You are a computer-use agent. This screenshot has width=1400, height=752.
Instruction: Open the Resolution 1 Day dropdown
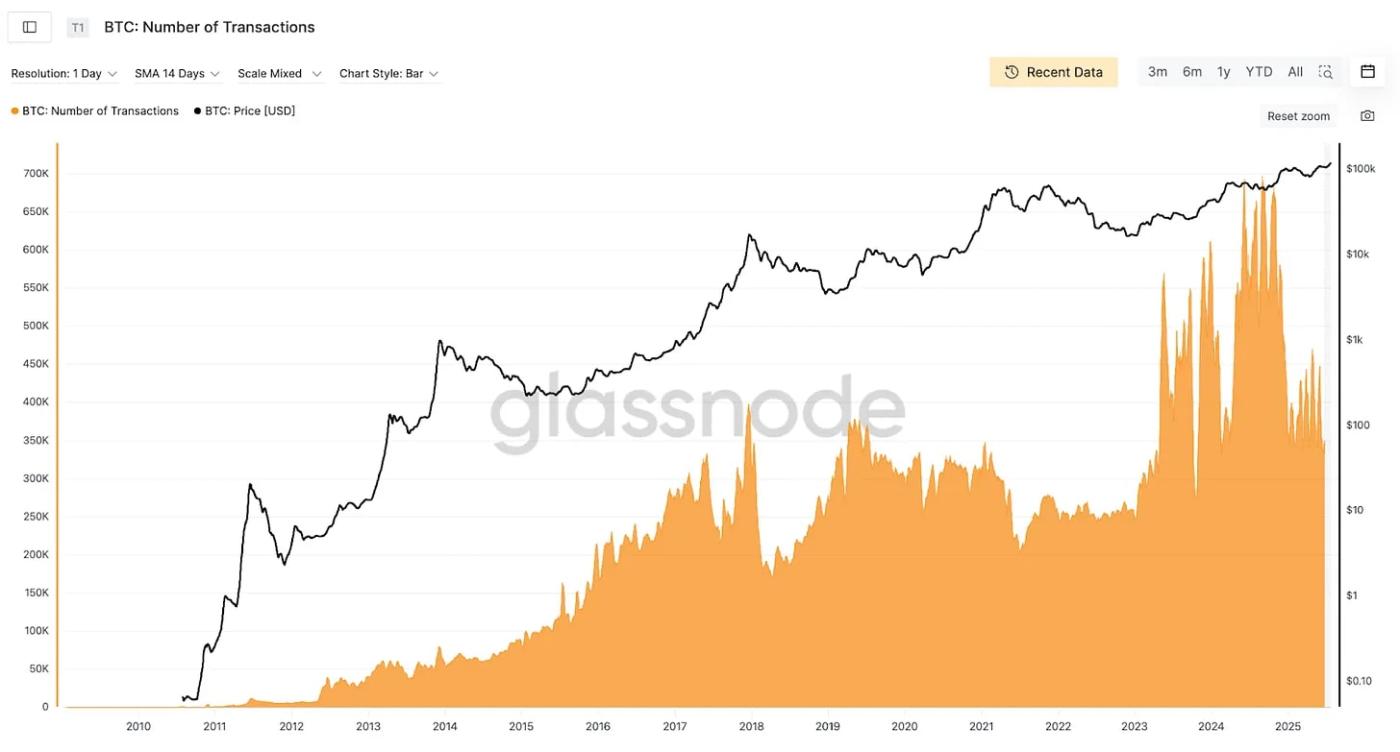tap(64, 74)
